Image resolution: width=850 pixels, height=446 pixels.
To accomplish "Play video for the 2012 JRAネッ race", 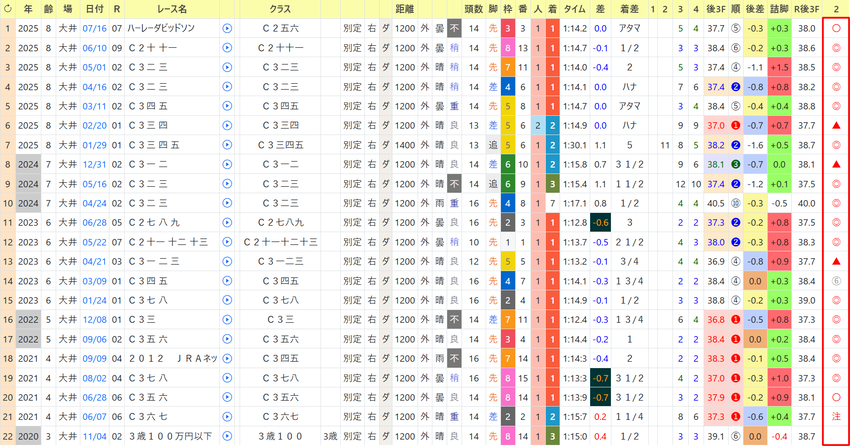I will 227,358.
